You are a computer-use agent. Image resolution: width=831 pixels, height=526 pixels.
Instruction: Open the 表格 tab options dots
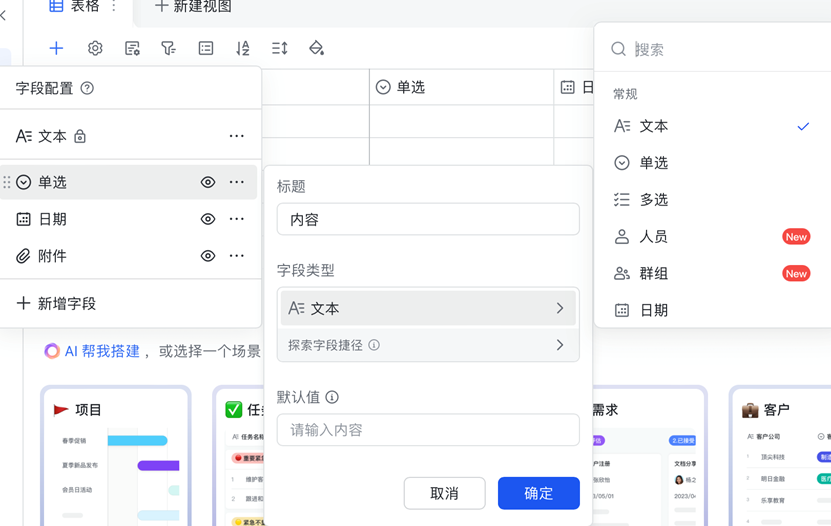[x=113, y=6]
